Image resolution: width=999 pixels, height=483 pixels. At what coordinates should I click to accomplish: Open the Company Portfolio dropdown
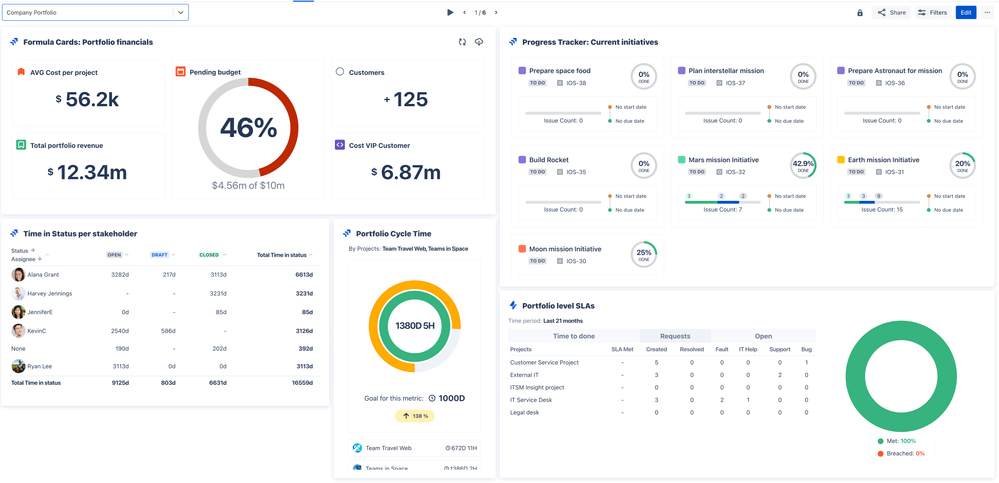180,13
